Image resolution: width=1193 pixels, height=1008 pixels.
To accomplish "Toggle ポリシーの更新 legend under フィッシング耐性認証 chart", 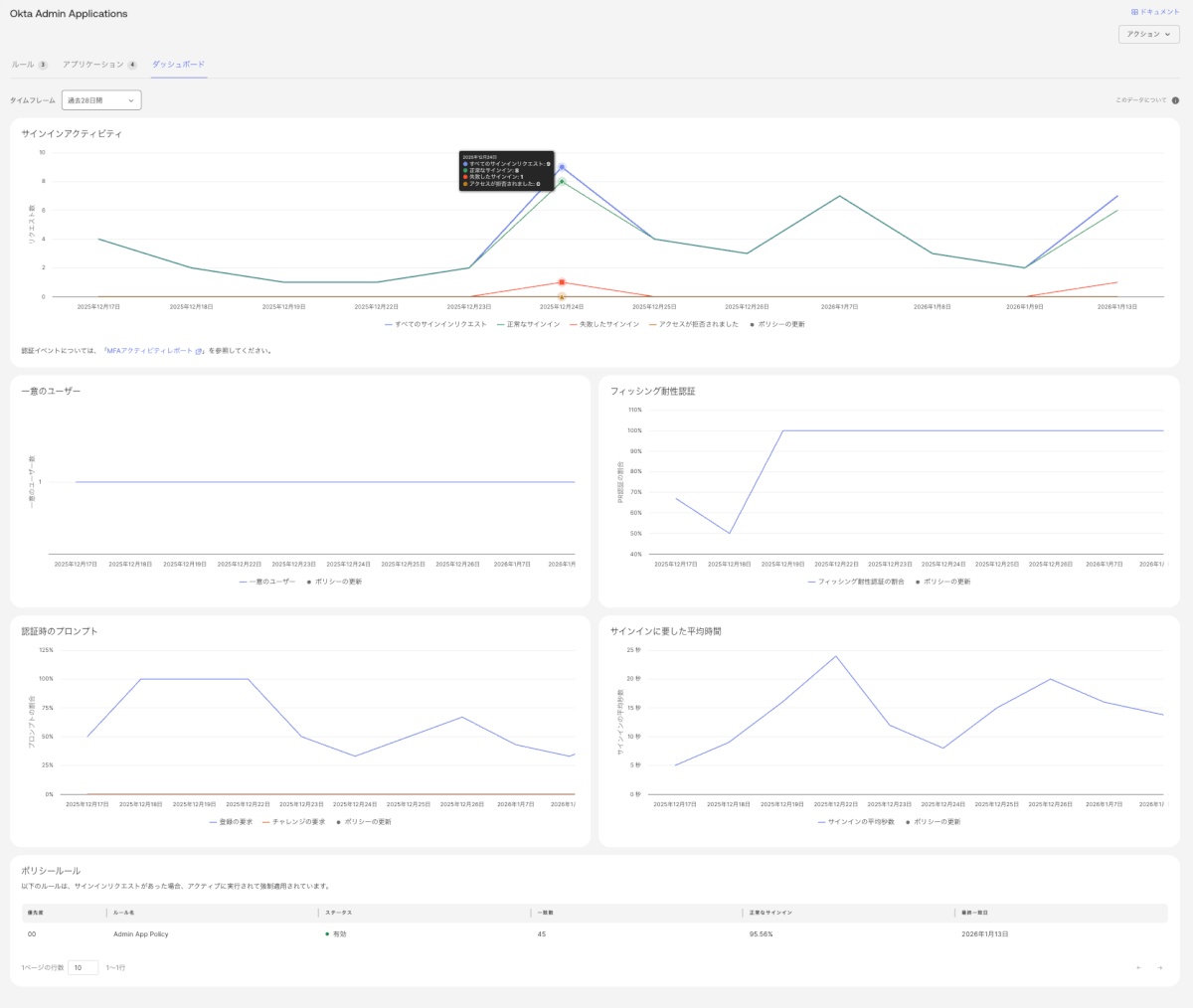I will tap(942, 582).
